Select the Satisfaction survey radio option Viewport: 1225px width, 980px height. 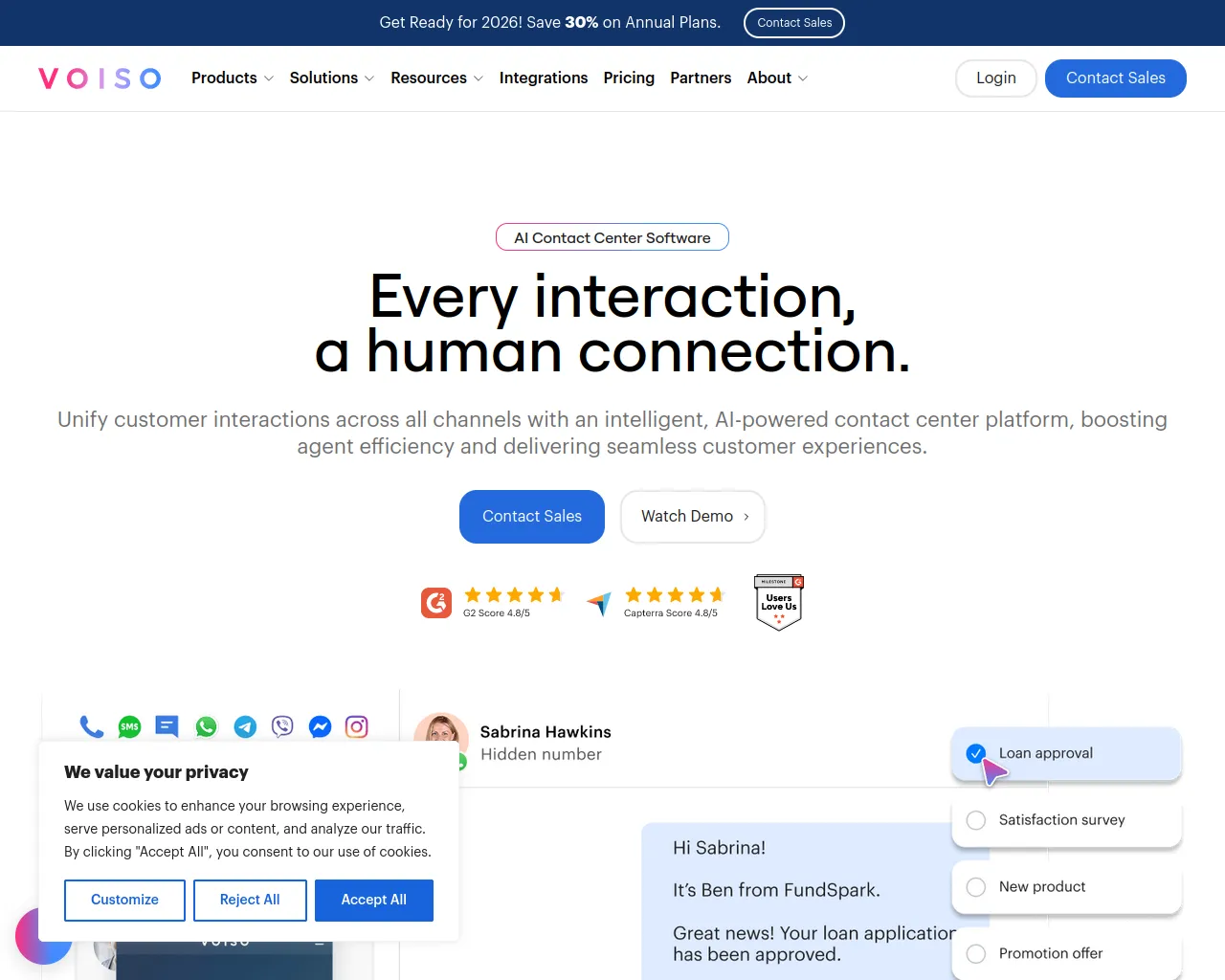[976, 820]
